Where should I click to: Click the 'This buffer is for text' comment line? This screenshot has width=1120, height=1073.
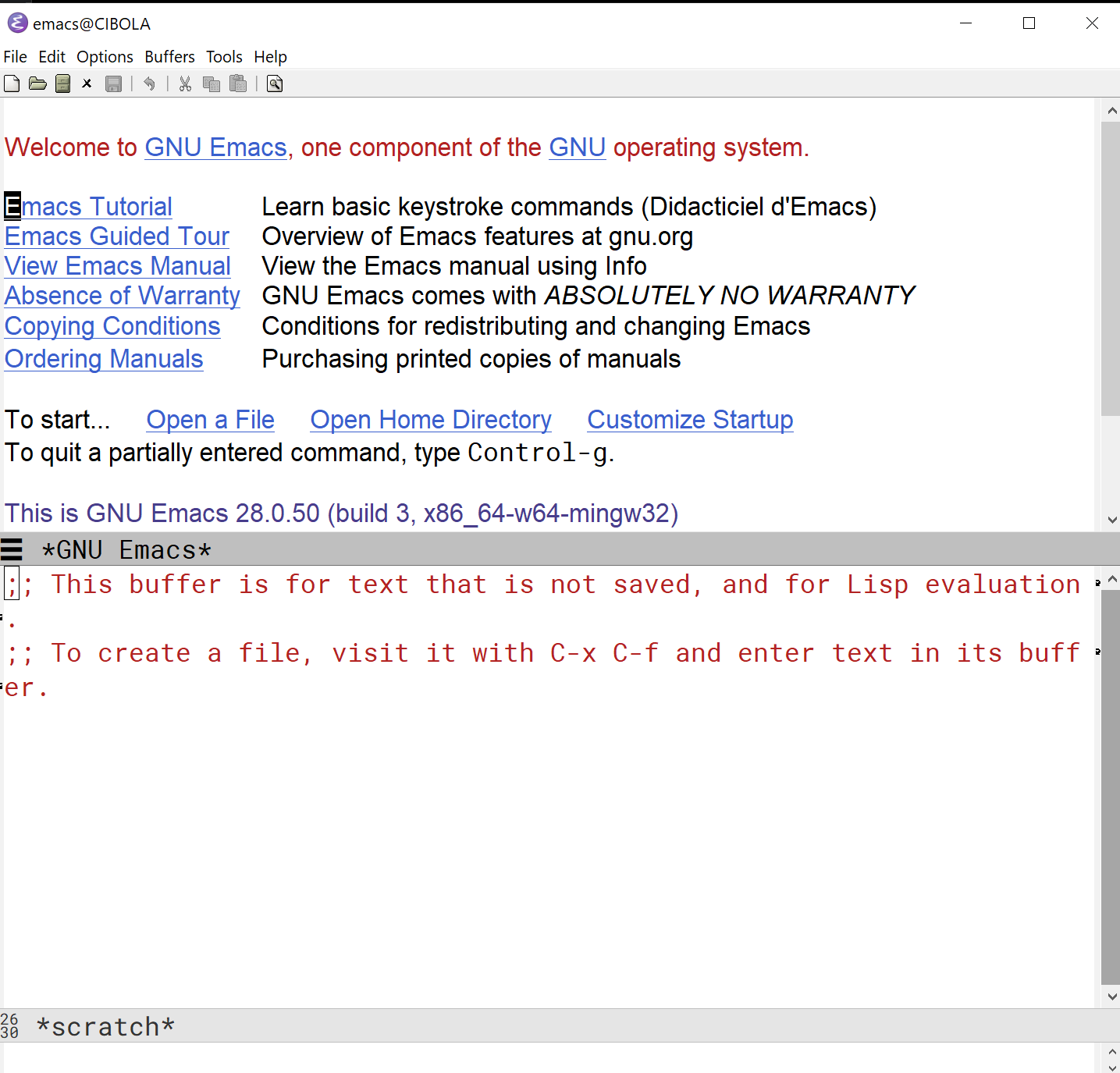(x=543, y=584)
